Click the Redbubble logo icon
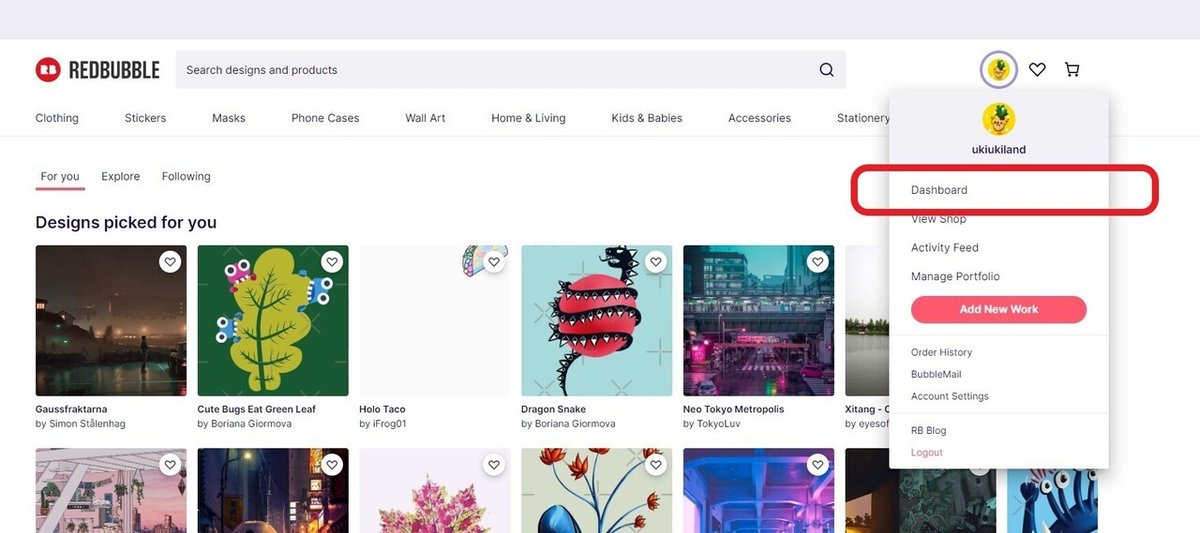 (48, 69)
